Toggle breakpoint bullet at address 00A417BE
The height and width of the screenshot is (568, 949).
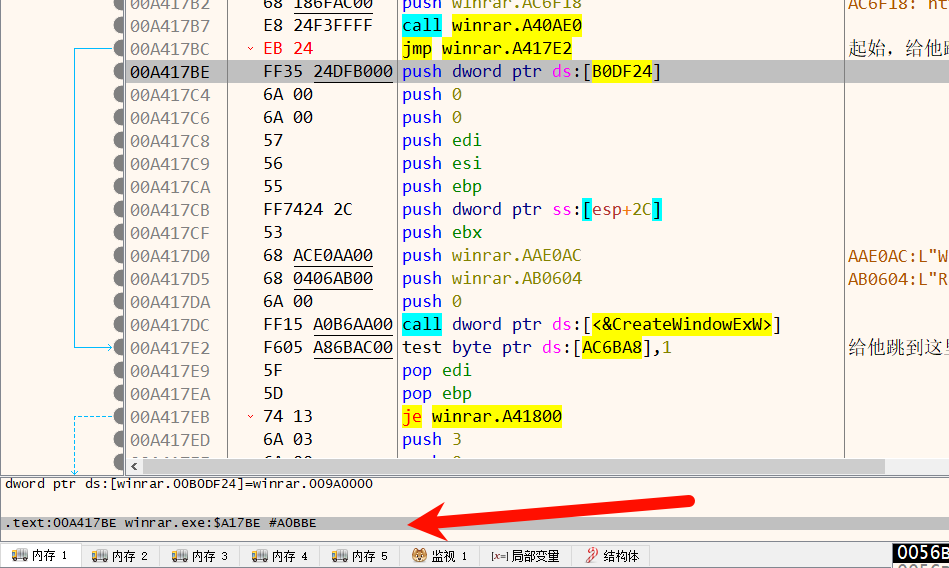coord(118,71)
